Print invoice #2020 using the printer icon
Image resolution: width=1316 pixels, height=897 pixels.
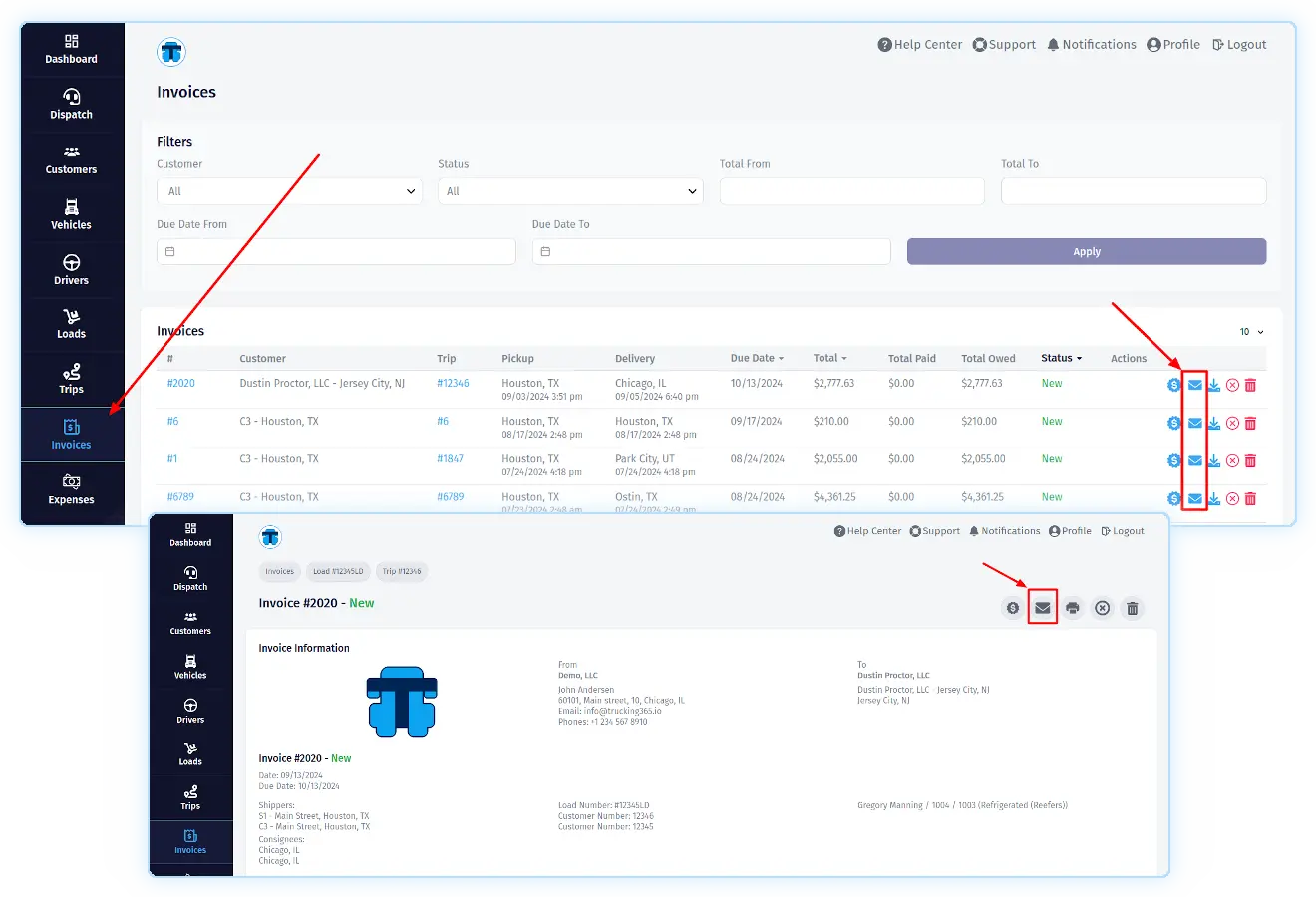click(1072, 608)
